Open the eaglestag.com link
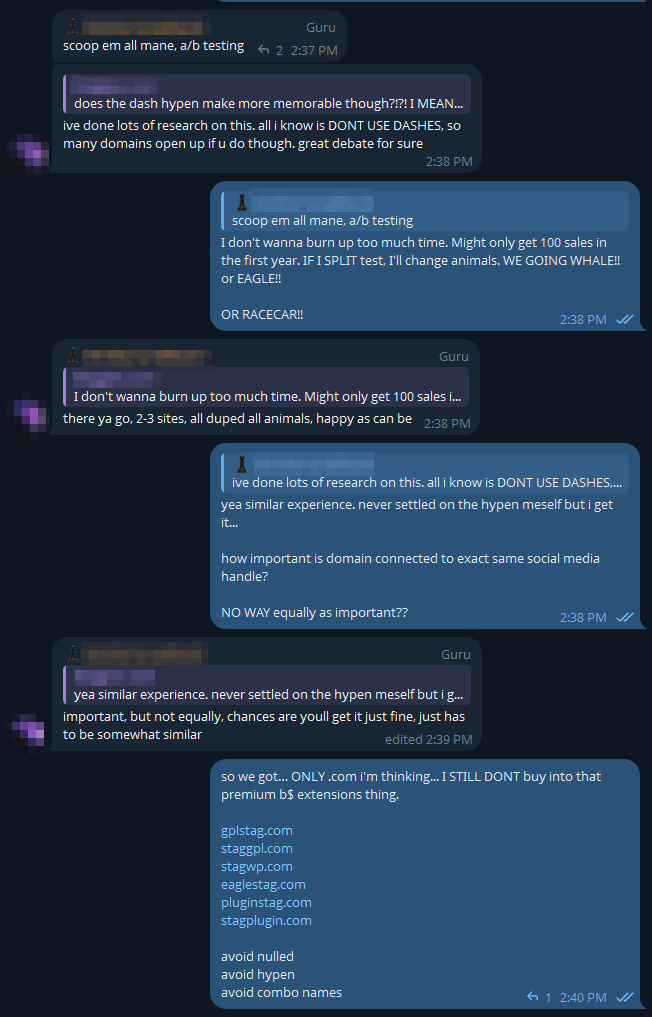 coord(263,884)
